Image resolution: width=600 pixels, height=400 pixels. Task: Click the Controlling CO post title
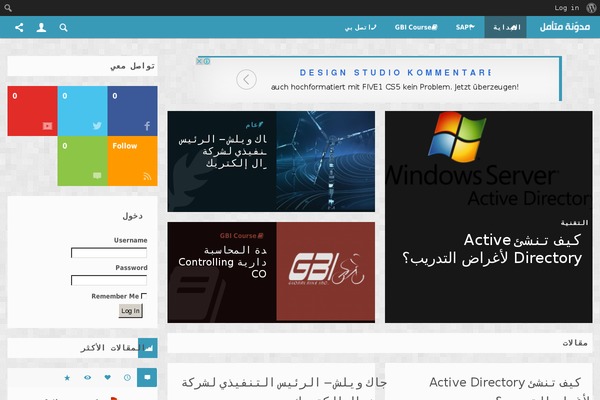pos(222,262)
